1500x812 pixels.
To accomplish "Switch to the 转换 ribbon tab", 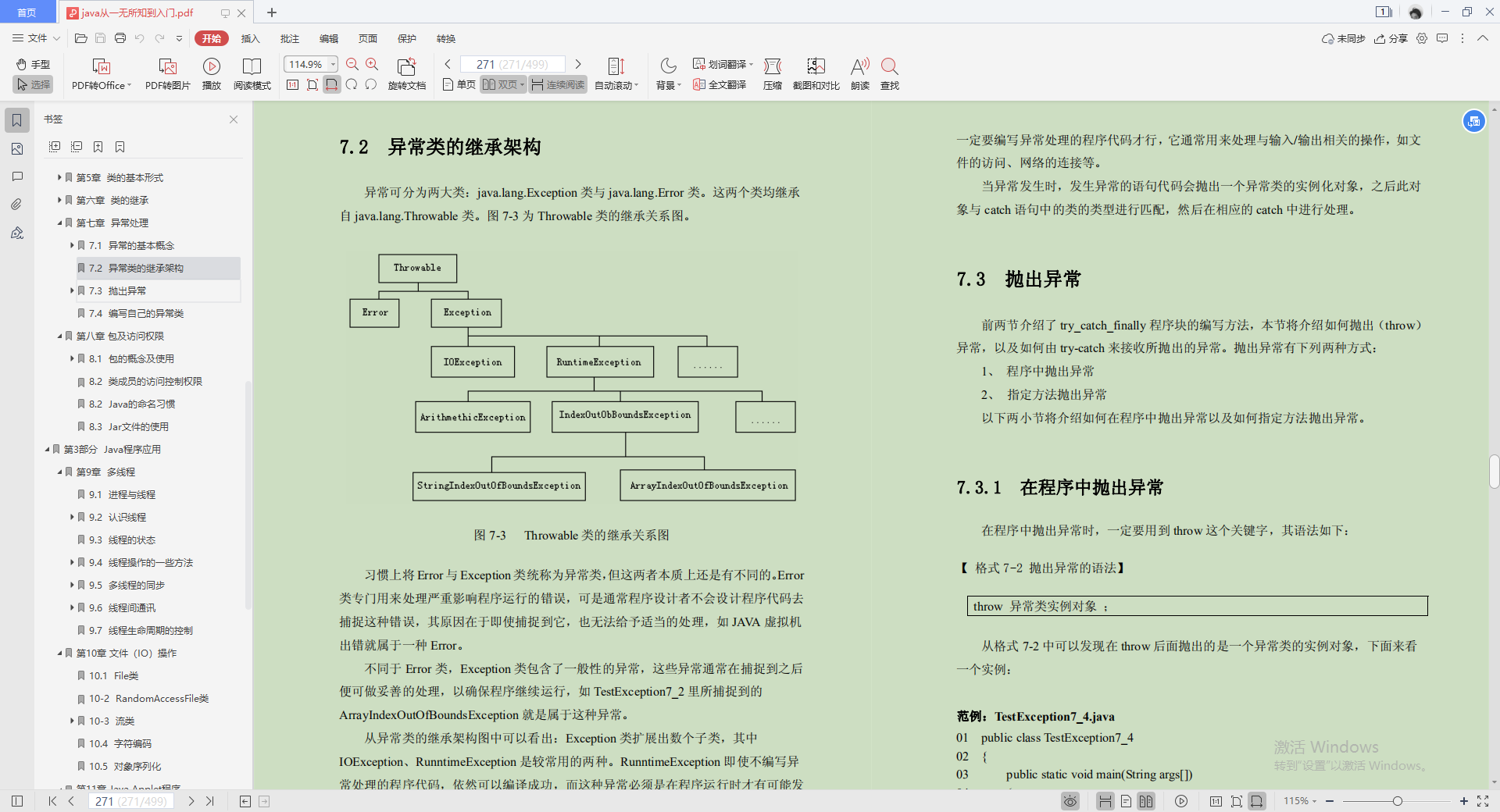I will pos(445,38).
